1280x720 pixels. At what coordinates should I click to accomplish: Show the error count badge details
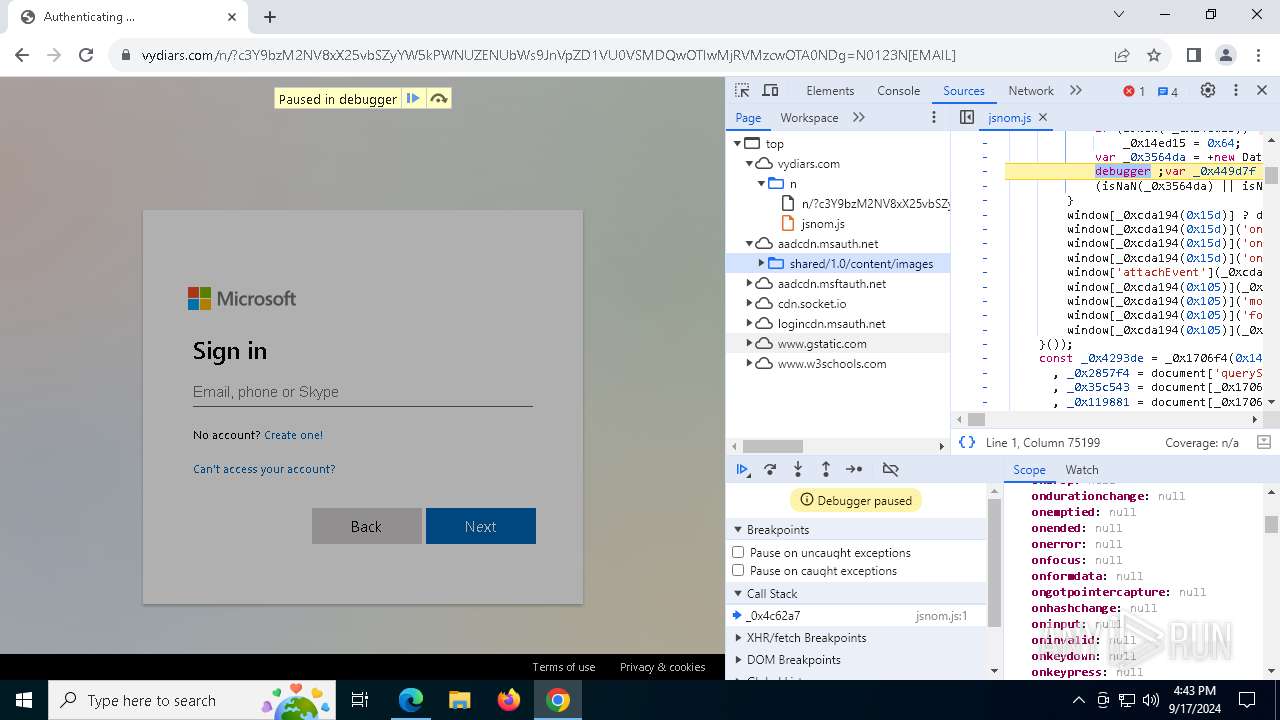(1134, 91)
